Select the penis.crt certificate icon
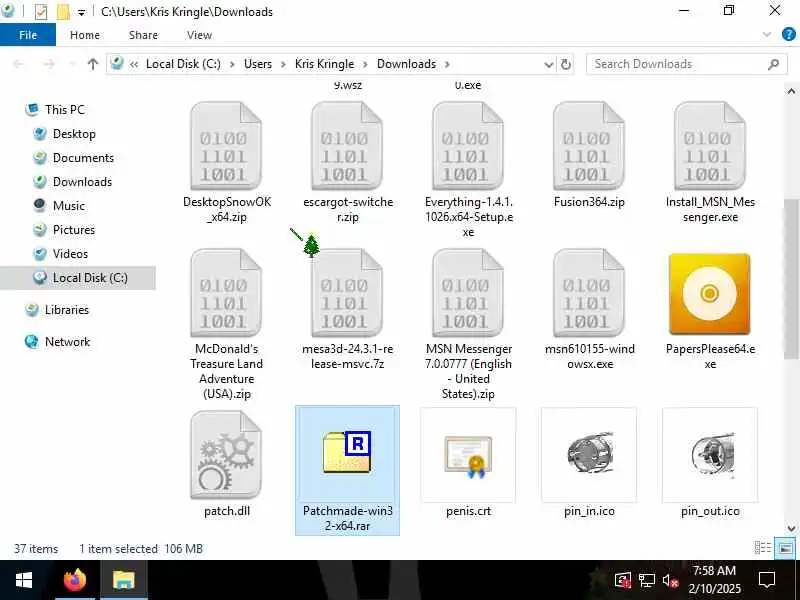This screenshot has height=600, width=800. [x=468, y=456]
